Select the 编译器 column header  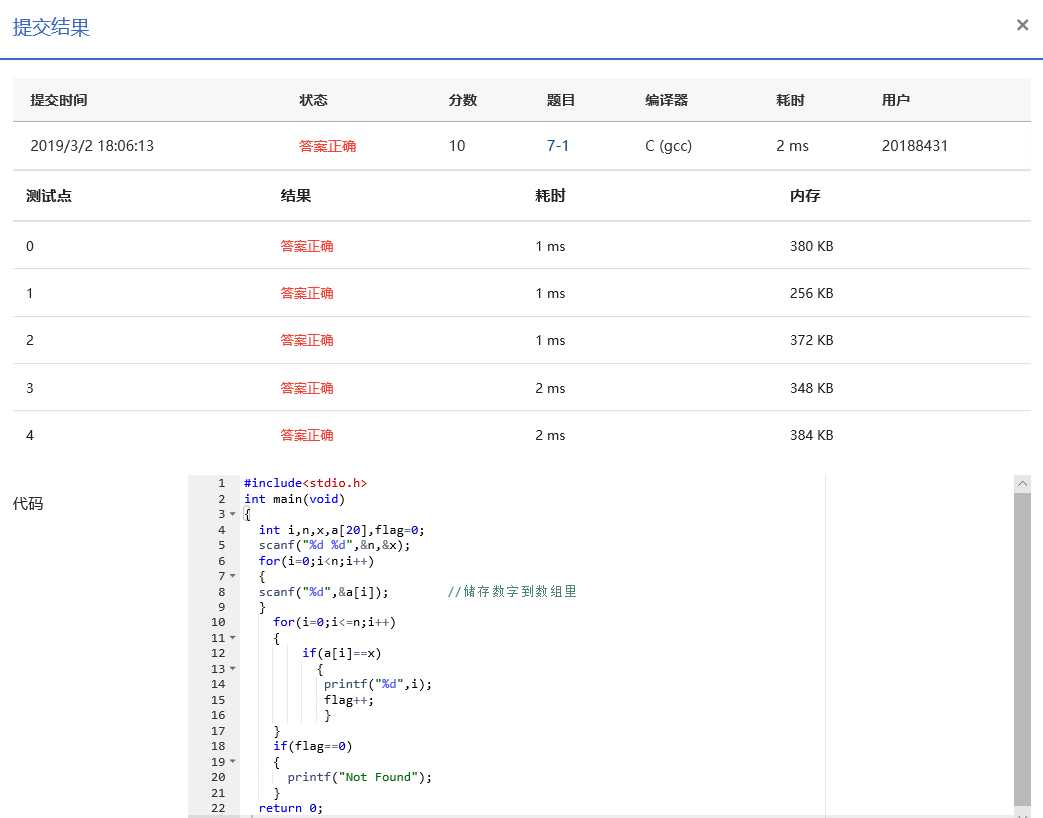pyautogui.click(x=667, y=100)
